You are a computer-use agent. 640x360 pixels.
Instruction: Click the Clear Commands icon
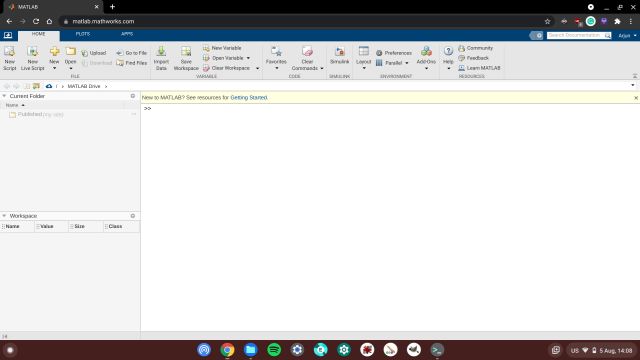point(307,58)
